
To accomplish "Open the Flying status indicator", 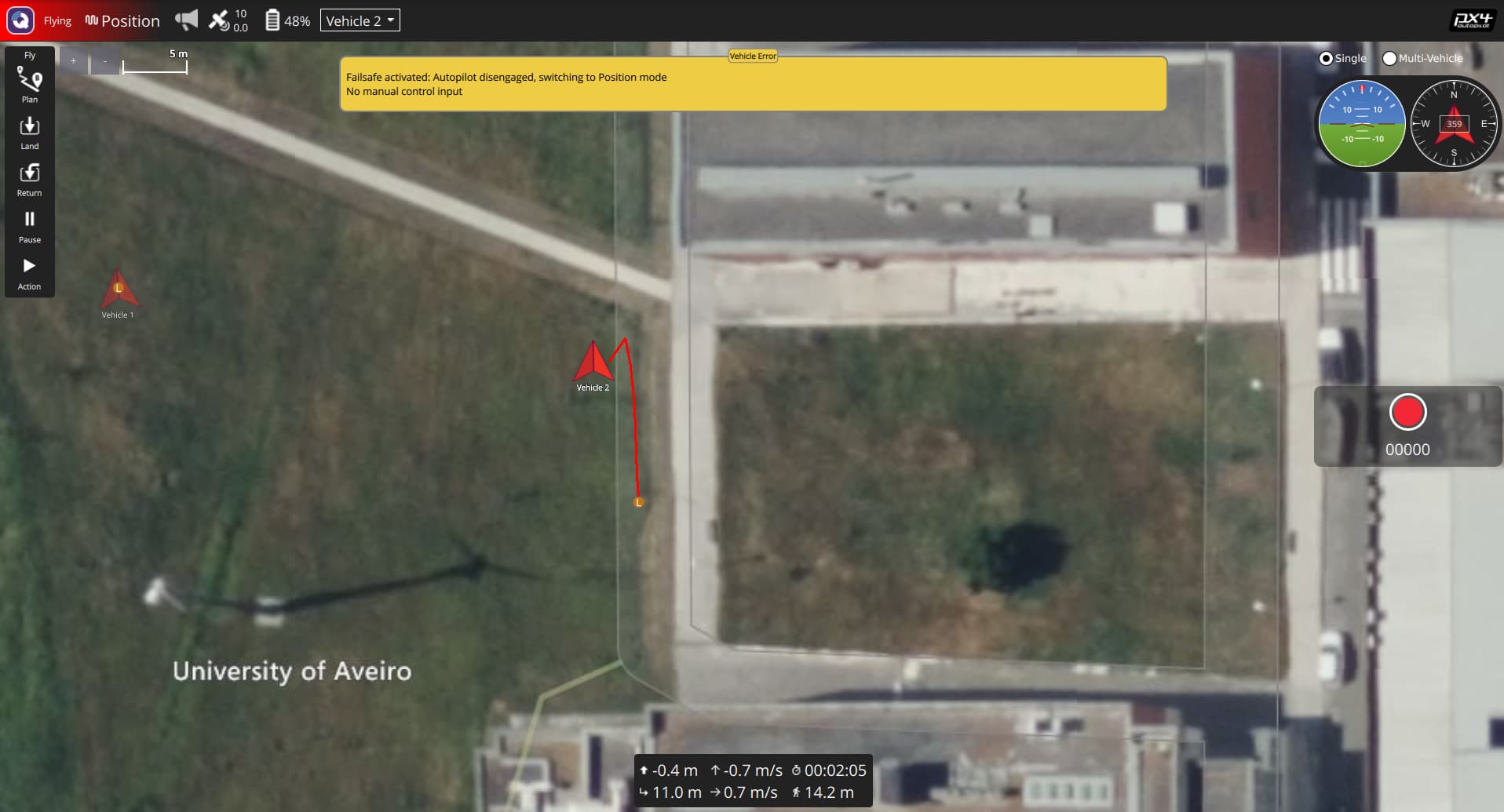I will pyautogui.click(x=57, y=20).
